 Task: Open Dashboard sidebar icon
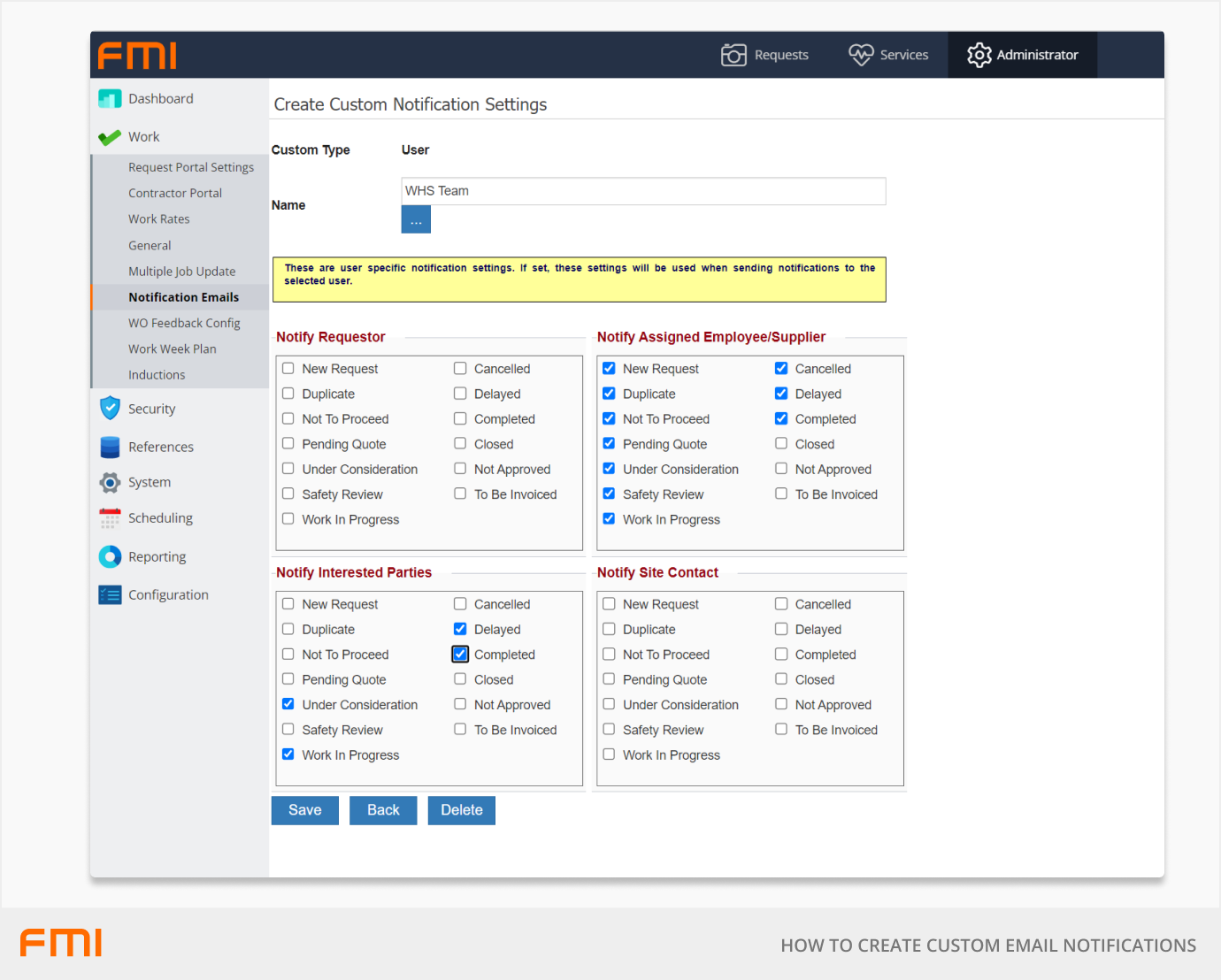pyautogui.click(x=110, y=99)
